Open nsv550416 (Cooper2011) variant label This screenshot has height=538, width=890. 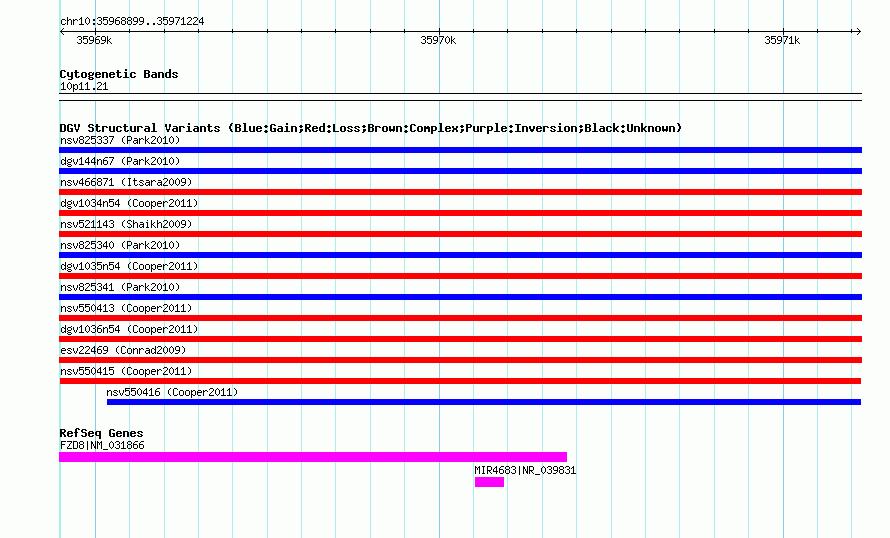[x=172, y=392]
